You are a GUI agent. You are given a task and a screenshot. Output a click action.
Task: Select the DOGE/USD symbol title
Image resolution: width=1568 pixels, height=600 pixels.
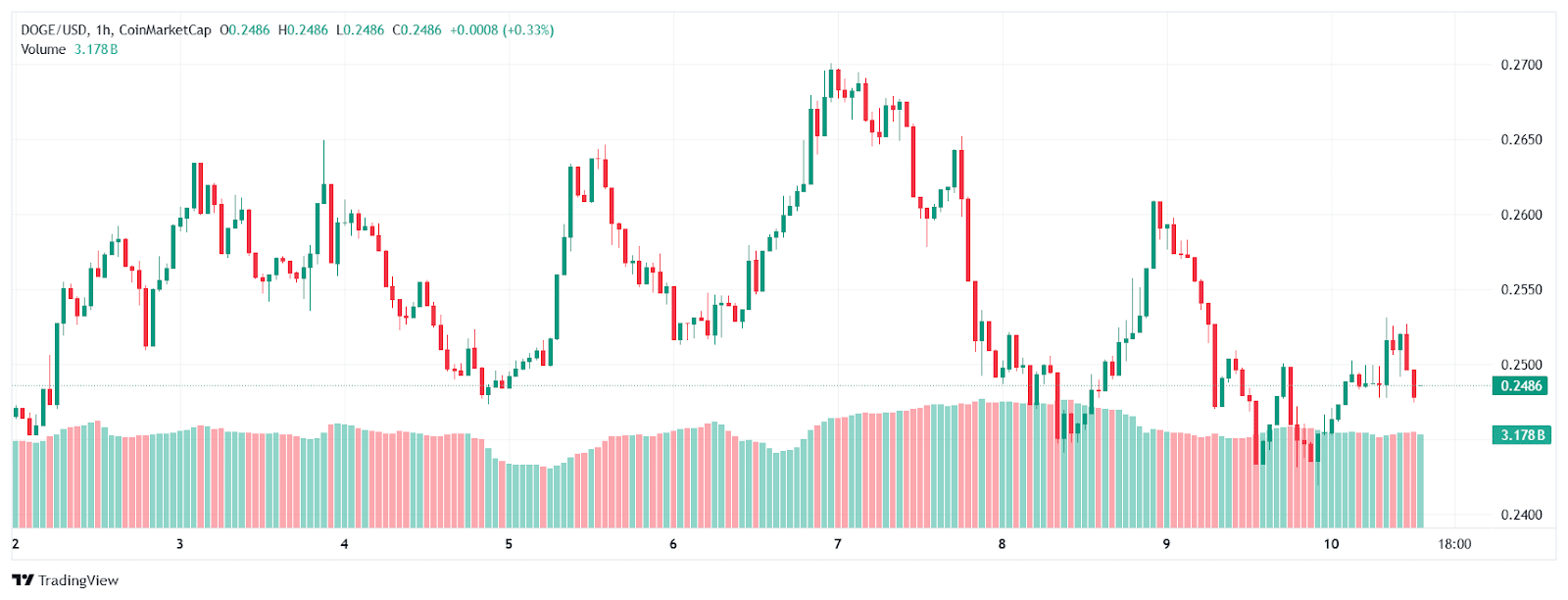pos(53,30)
